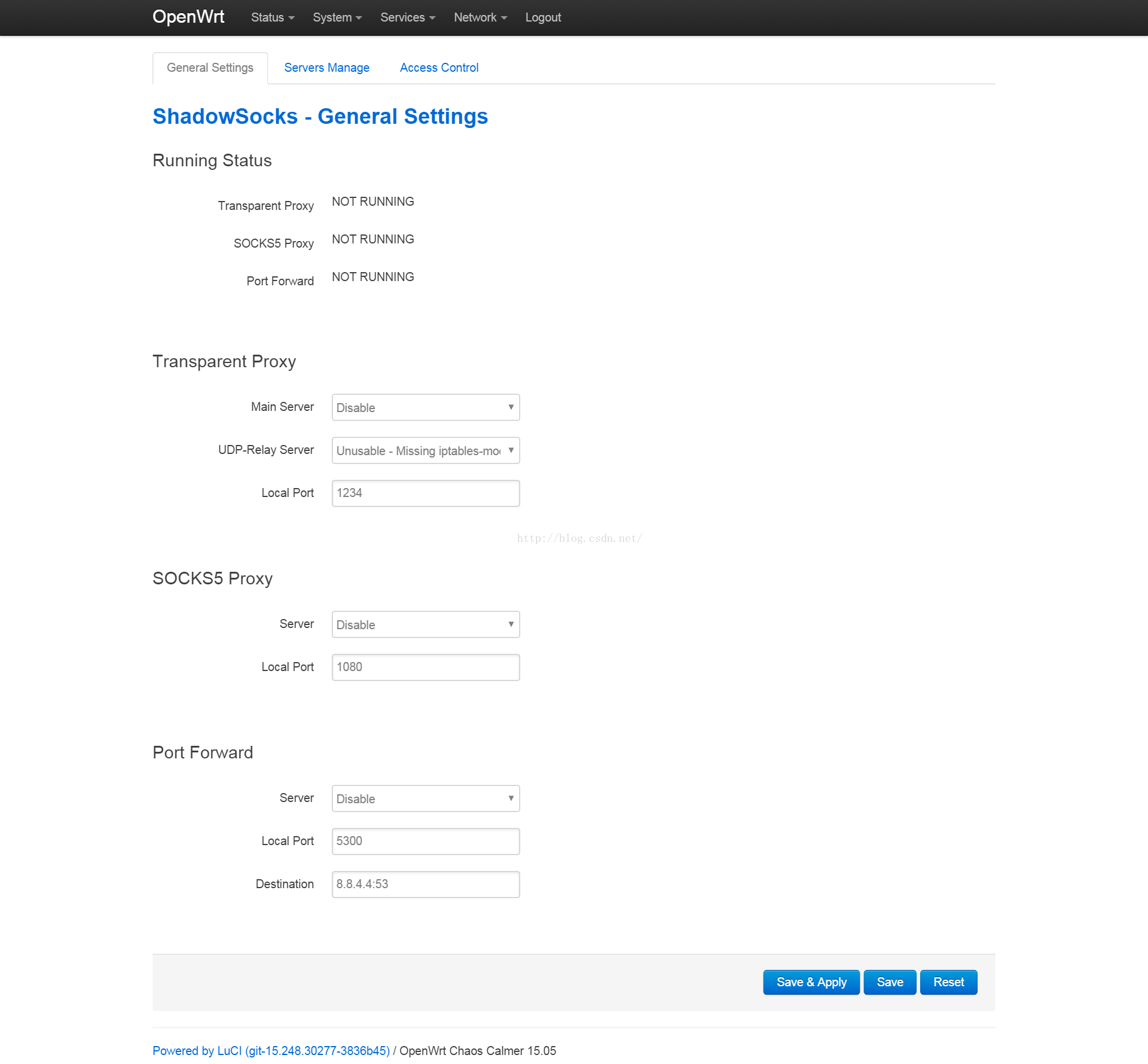Click the SOCKS5 Local Port 1080 field

(x=425, y=667)
